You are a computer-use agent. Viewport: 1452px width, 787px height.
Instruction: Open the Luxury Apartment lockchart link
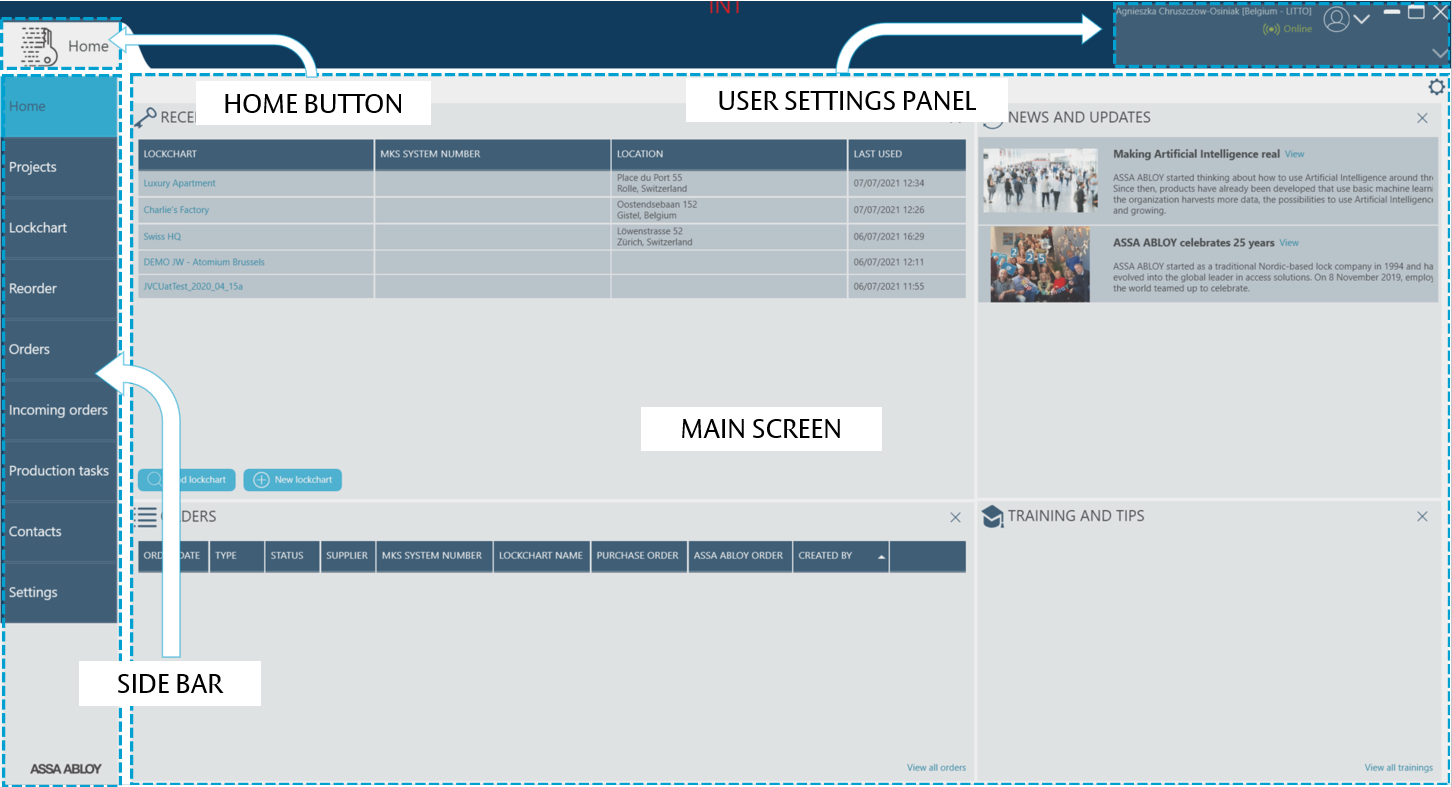pos(179,184)
